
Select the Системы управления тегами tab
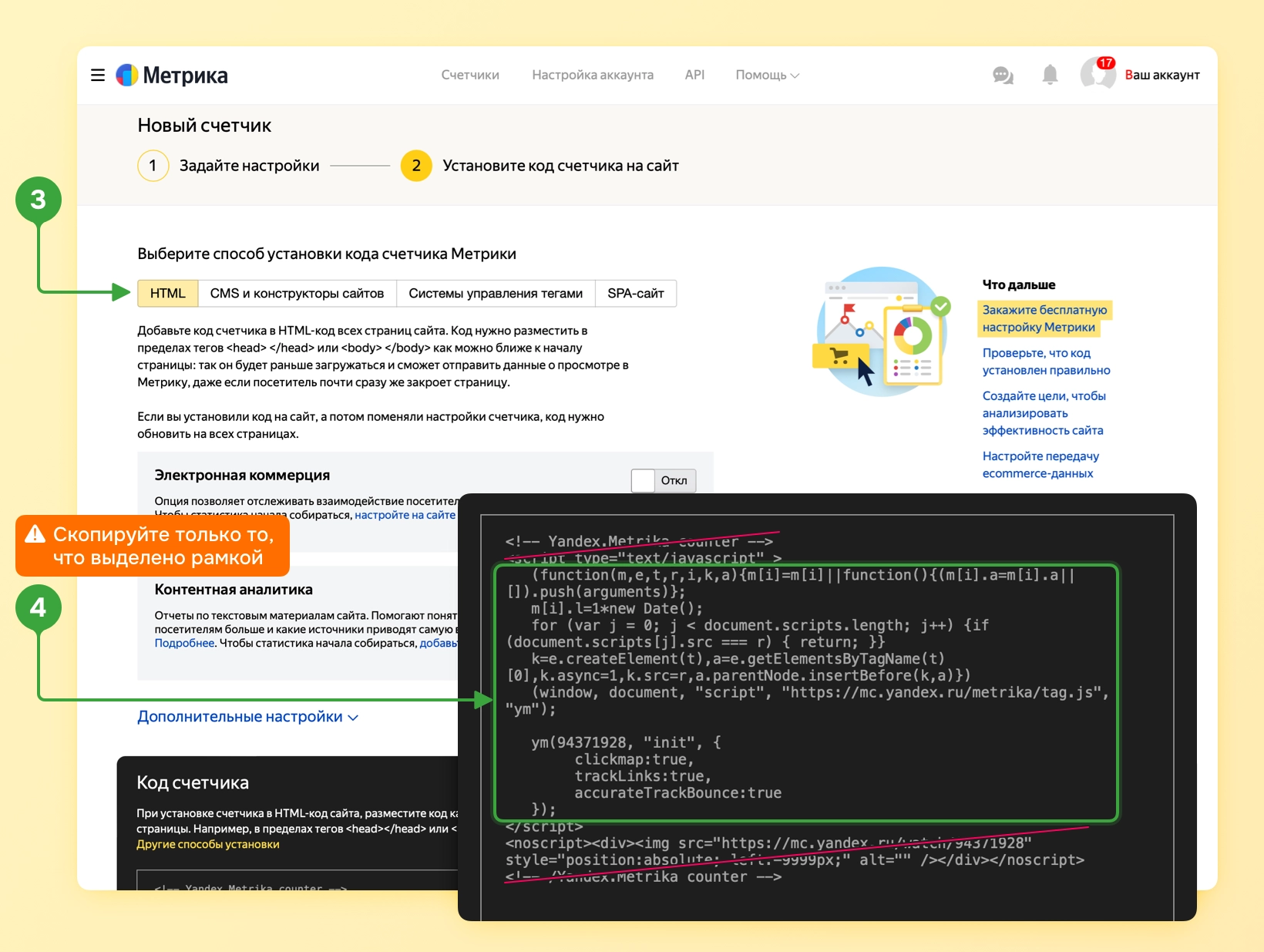click(x=496, y=294)
